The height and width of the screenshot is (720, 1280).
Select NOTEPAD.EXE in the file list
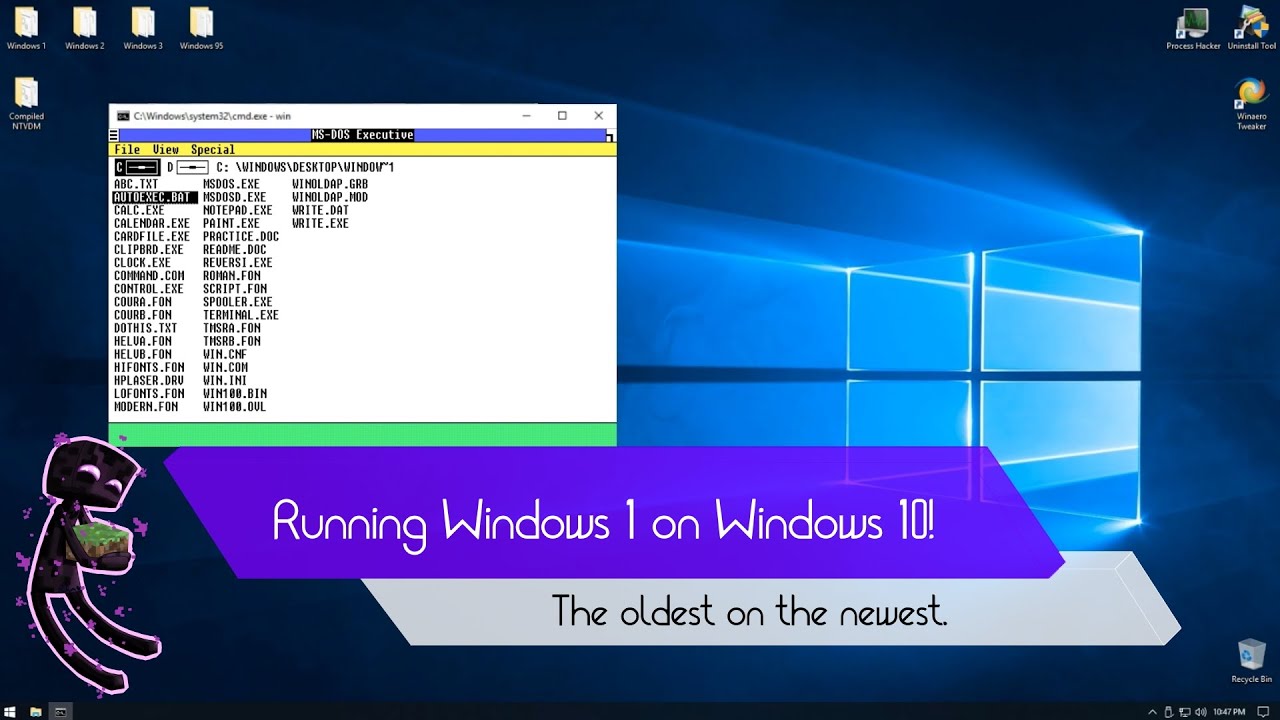click(x=238, y=210)
